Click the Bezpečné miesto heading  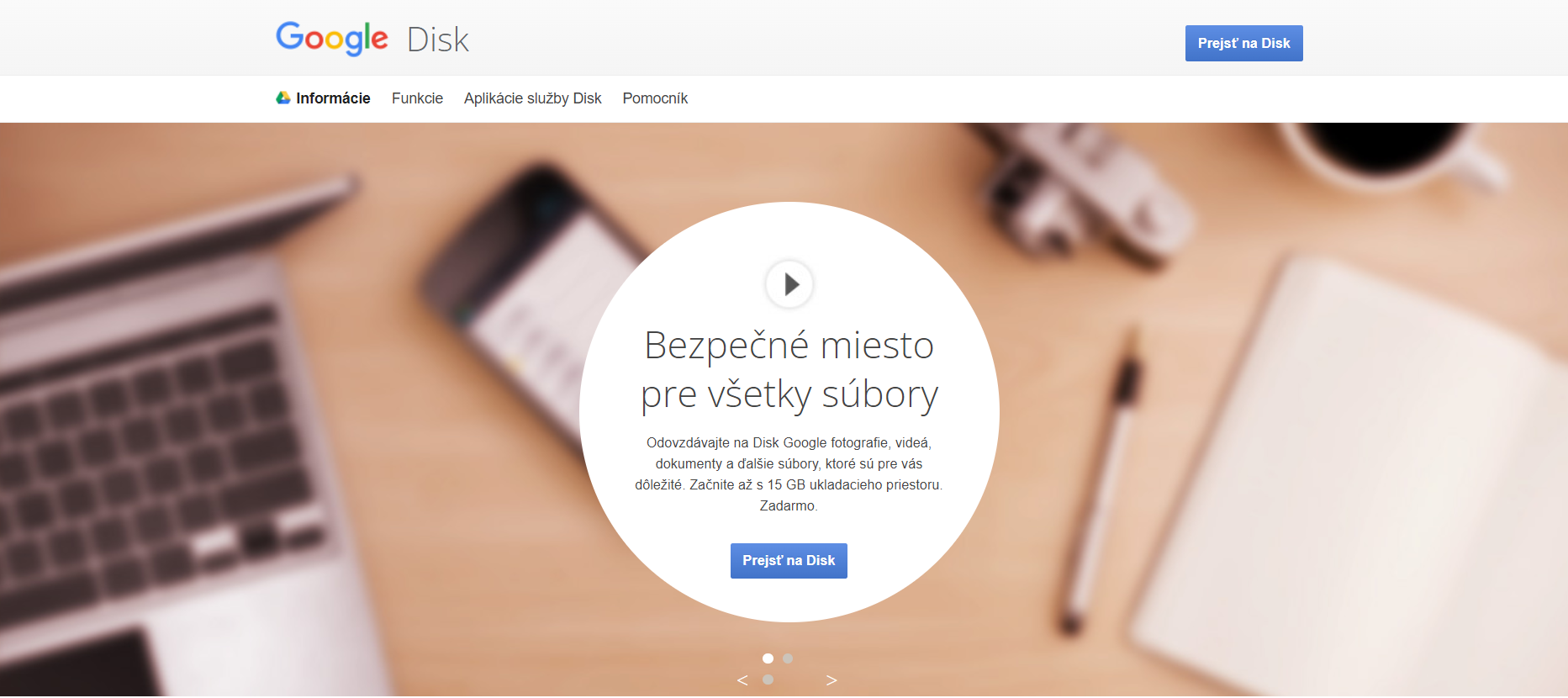point(789,369)
